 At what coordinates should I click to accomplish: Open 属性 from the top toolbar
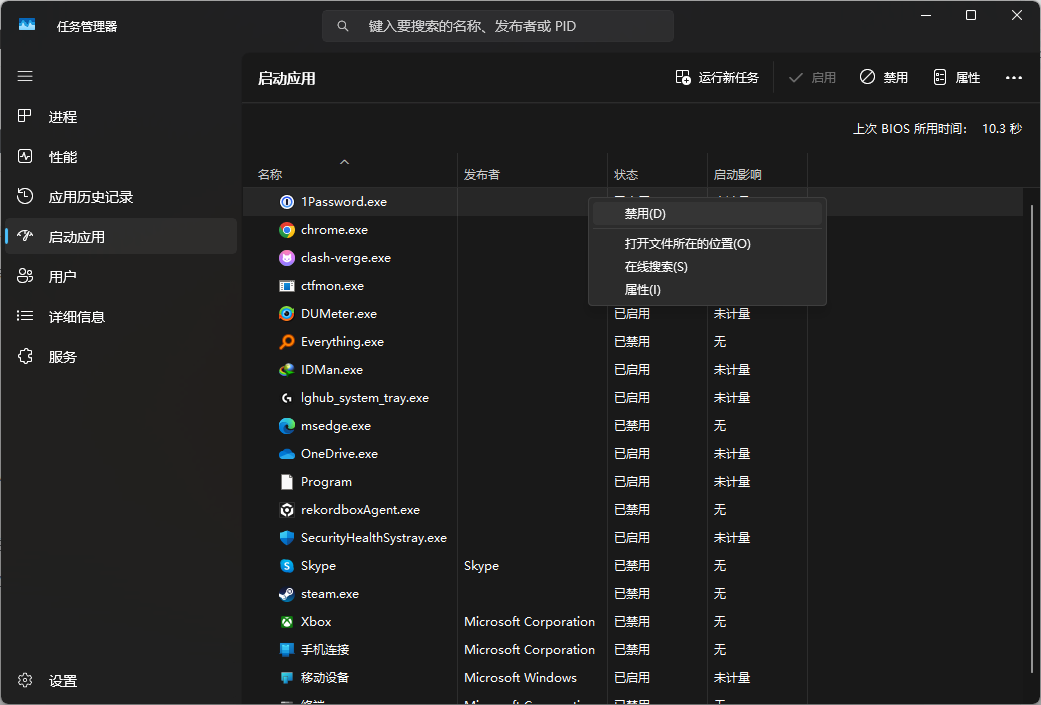pyautogui.click(x=957, y=78)
